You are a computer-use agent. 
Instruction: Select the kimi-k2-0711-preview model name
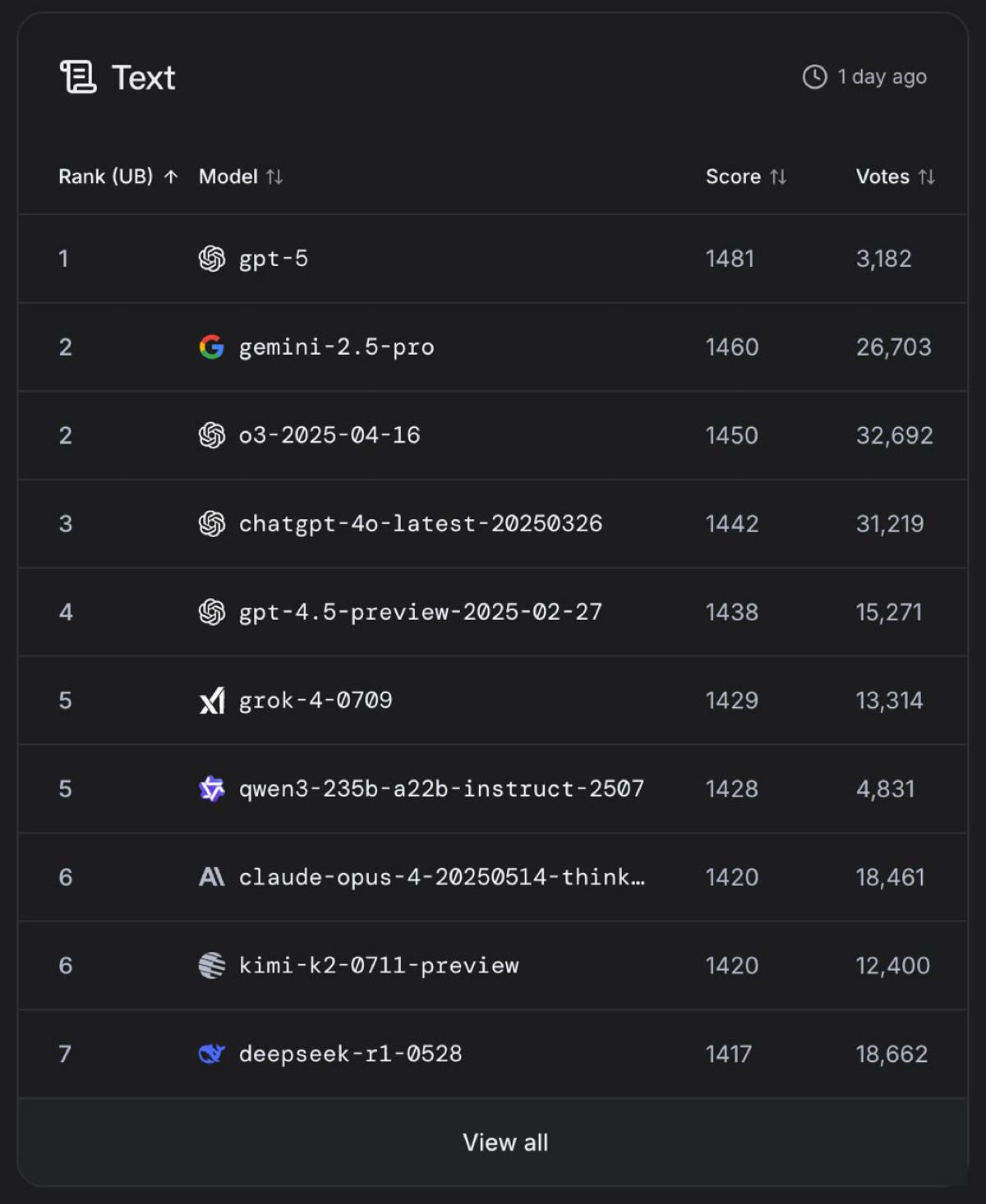(x=379, y=966)
